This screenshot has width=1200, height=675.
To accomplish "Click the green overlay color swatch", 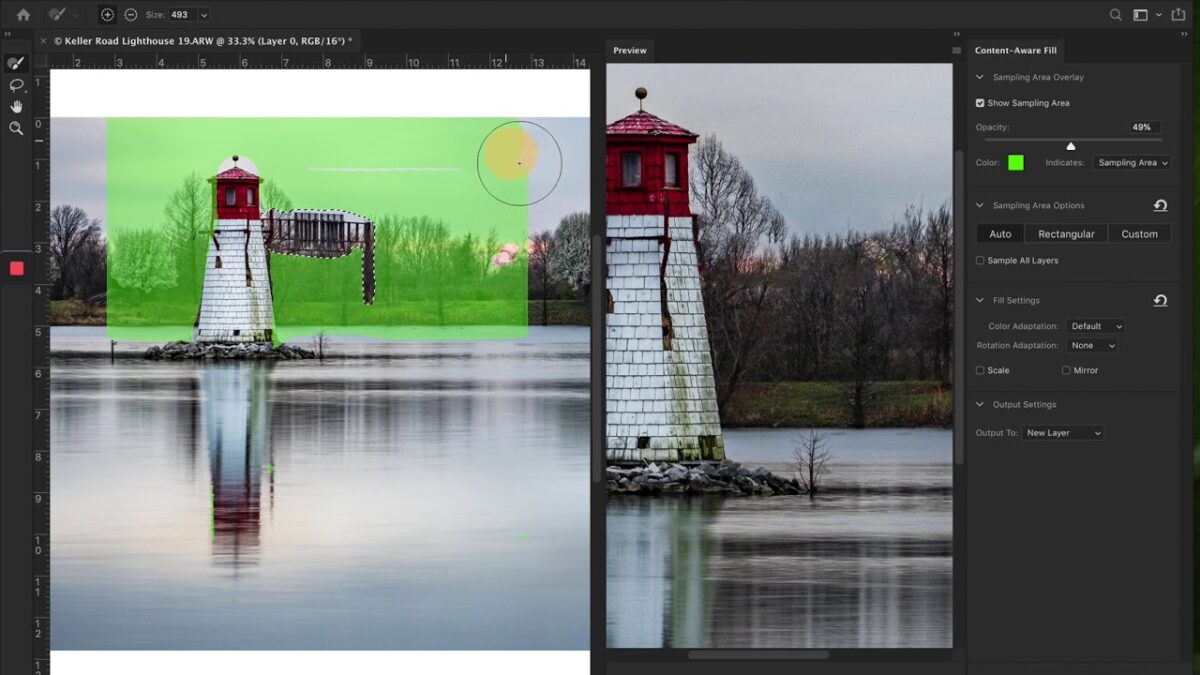I will [x=1016, y=163].
